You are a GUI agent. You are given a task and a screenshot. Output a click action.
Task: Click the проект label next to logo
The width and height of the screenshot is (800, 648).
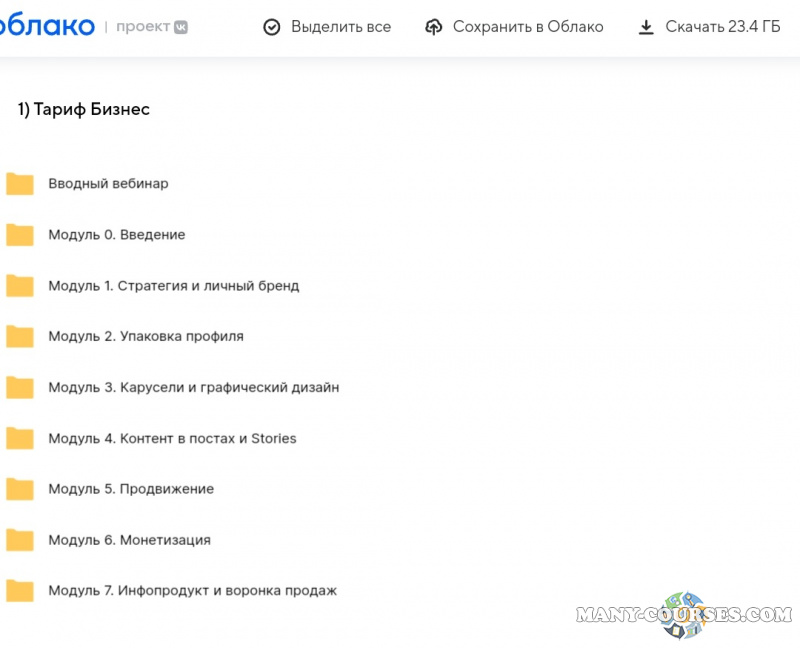[143, 27]
